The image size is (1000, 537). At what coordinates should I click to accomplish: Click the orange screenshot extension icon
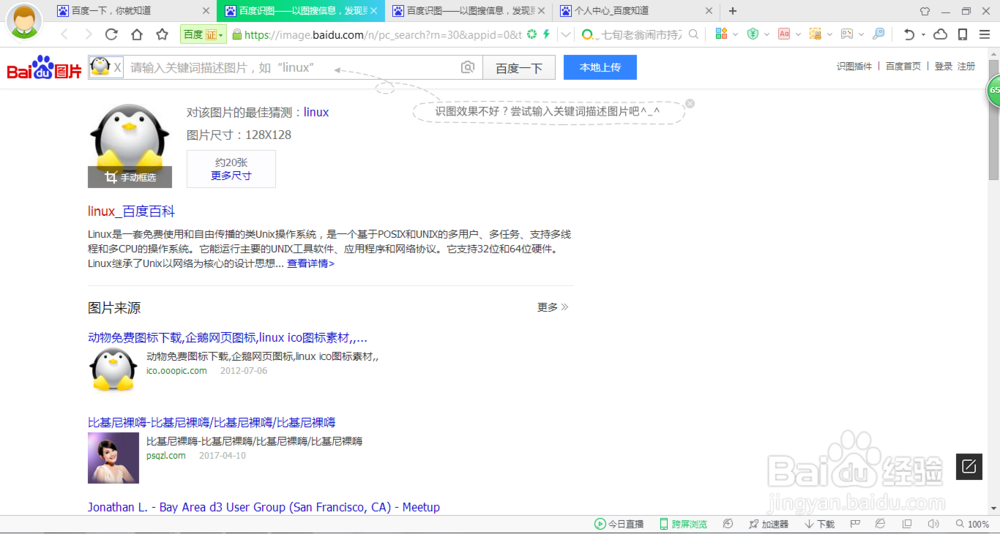[815, 34]
